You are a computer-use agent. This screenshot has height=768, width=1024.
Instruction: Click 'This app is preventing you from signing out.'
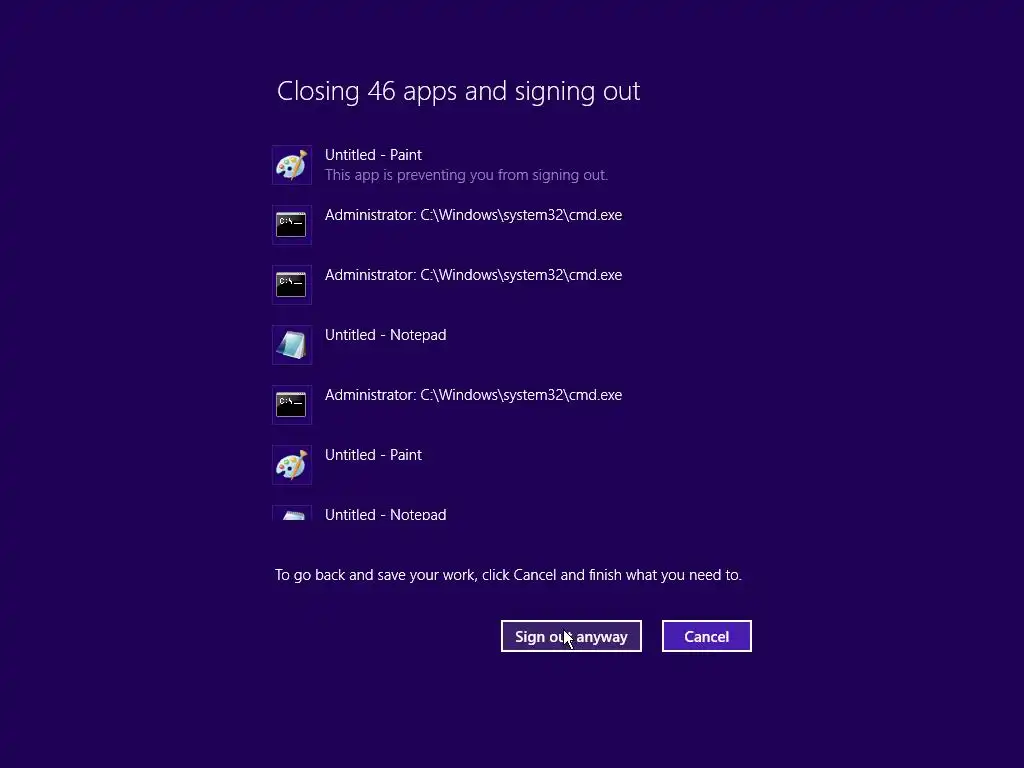pos(466,175)
